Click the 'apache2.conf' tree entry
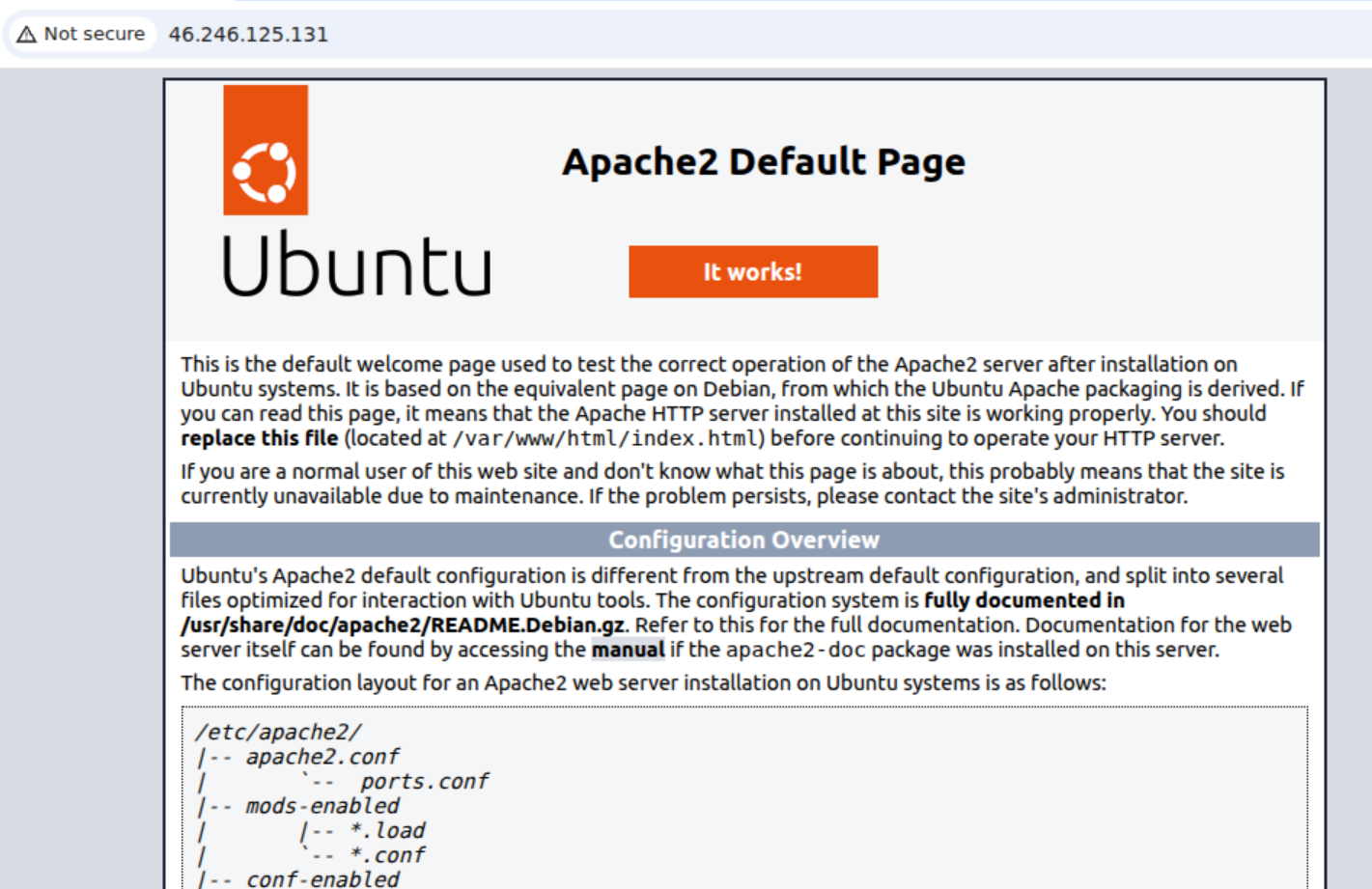This screenshot has width=1372, height=889. click(x=322, y=757)
